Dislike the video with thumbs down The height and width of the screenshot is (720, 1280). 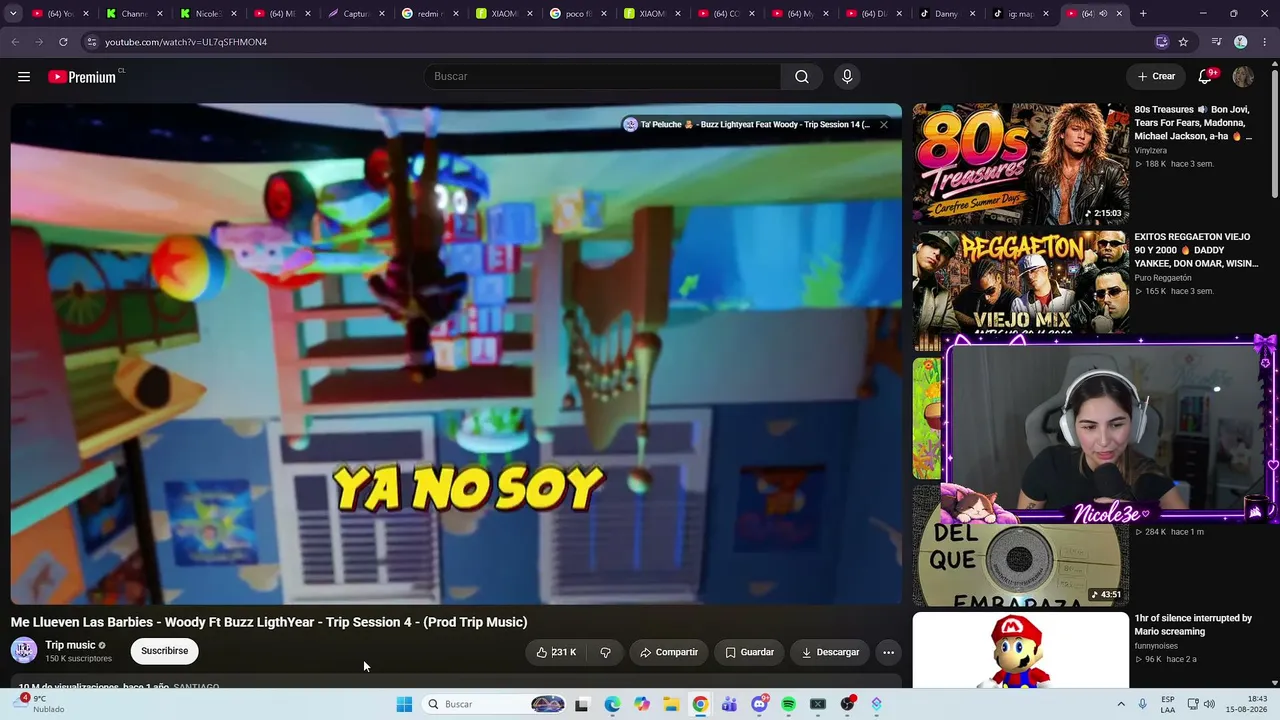(x=605, y=652)
